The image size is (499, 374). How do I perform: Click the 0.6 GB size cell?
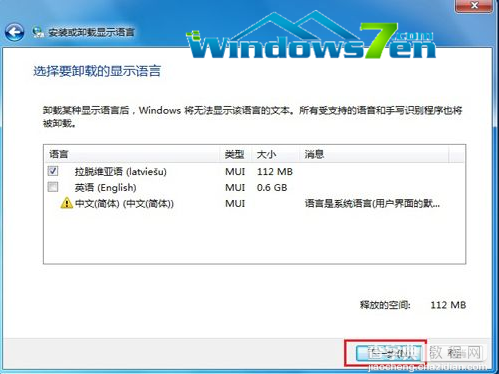[x=272, y=188]
